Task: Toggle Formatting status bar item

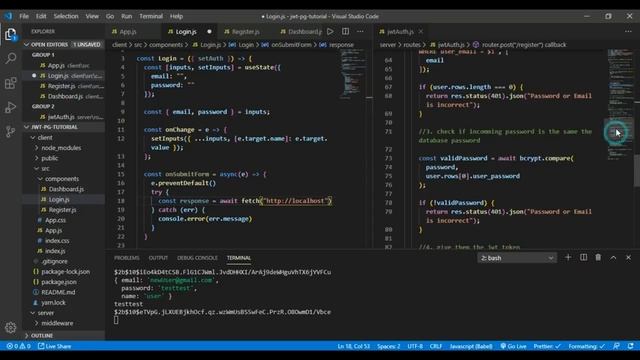Action: 587,346
